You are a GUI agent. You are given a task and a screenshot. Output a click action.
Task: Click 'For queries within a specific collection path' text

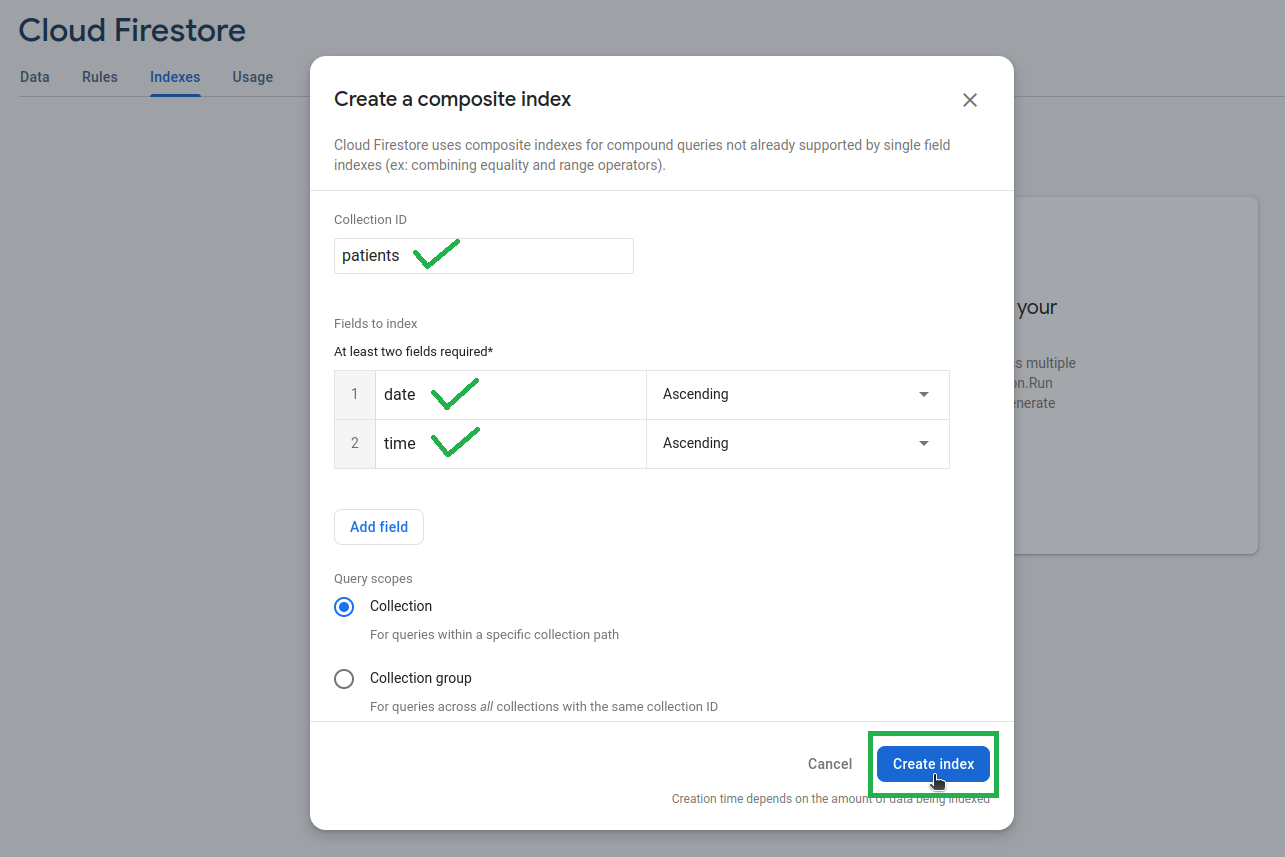pyautogui.click(x=494, y=634)
